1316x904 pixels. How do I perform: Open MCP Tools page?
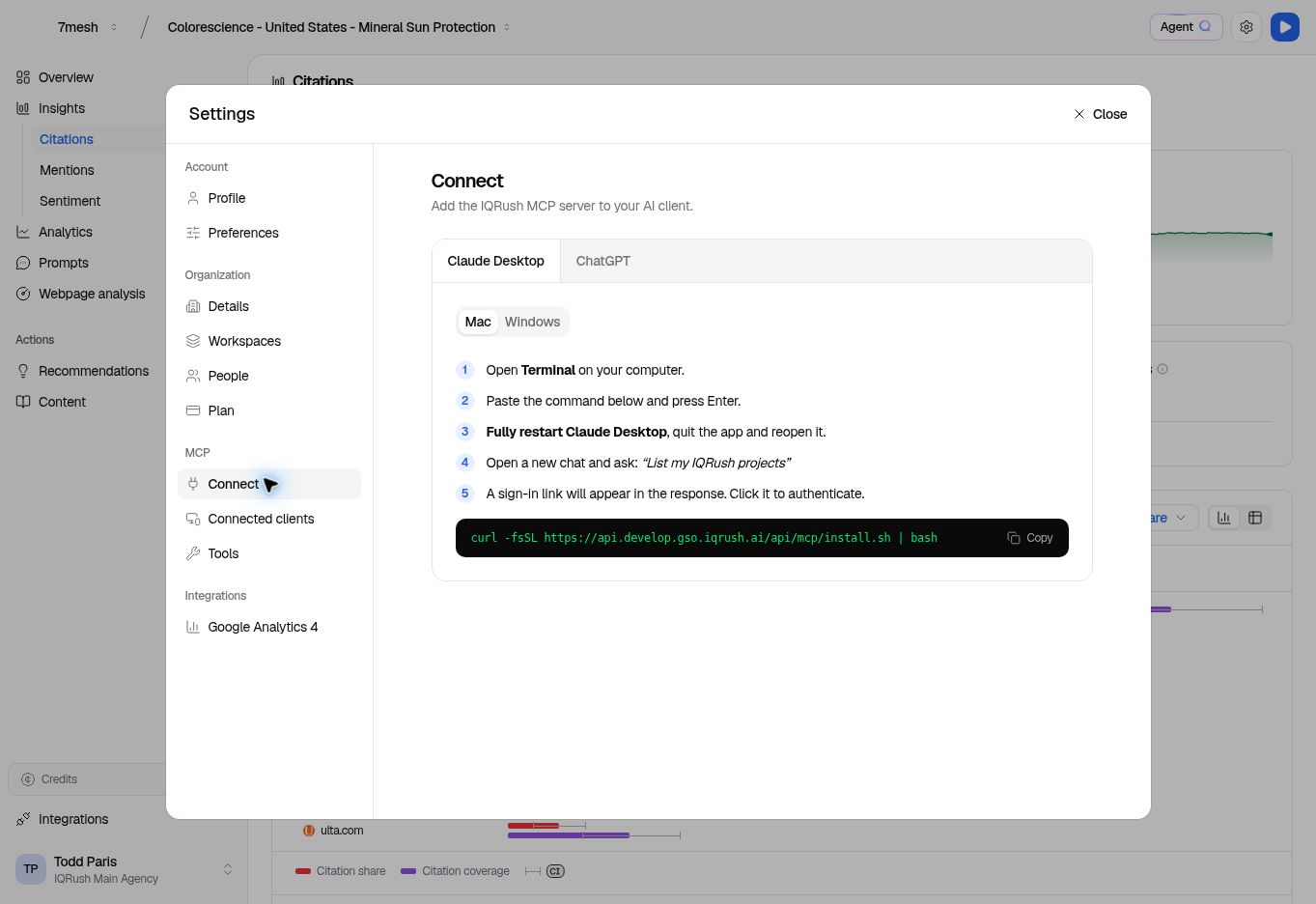coord(268,553)
